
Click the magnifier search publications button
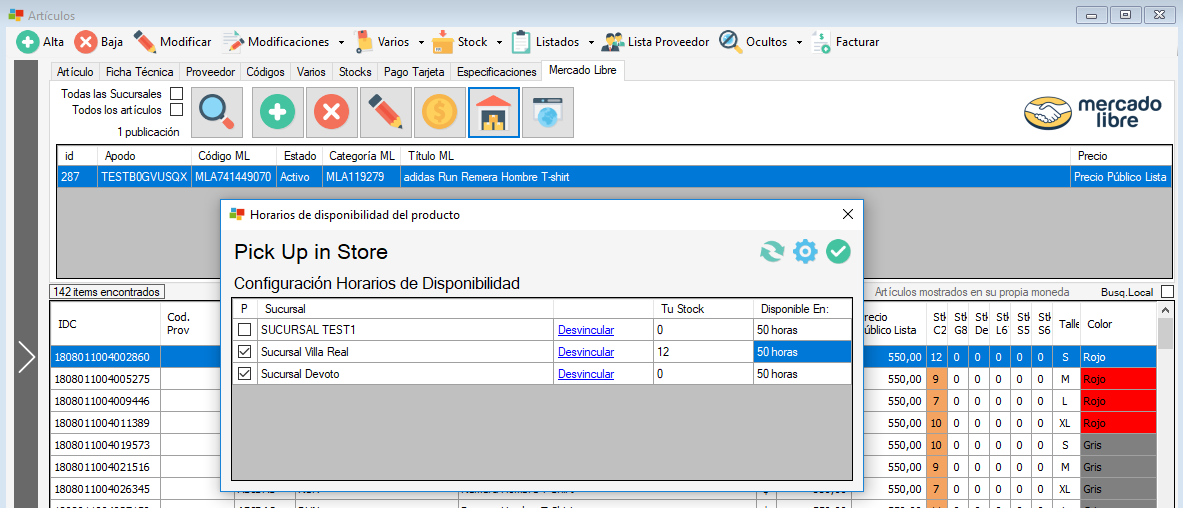(217, 112)
